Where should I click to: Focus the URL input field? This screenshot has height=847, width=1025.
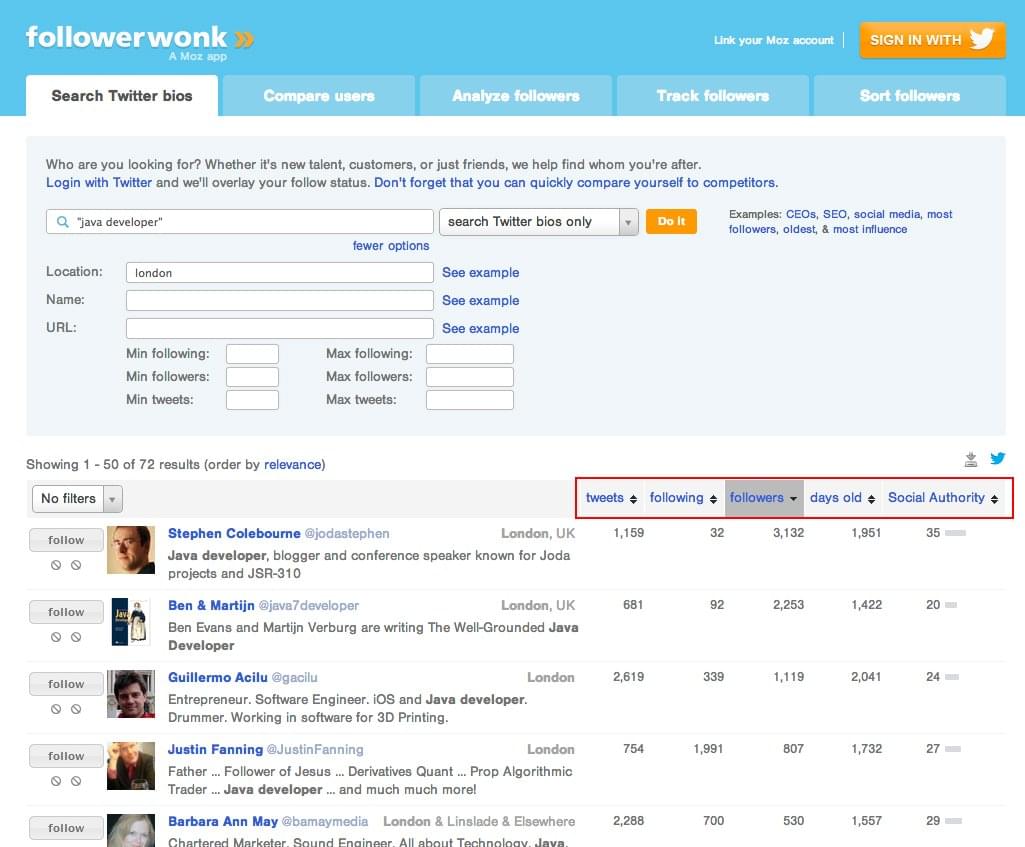point(280,328)
